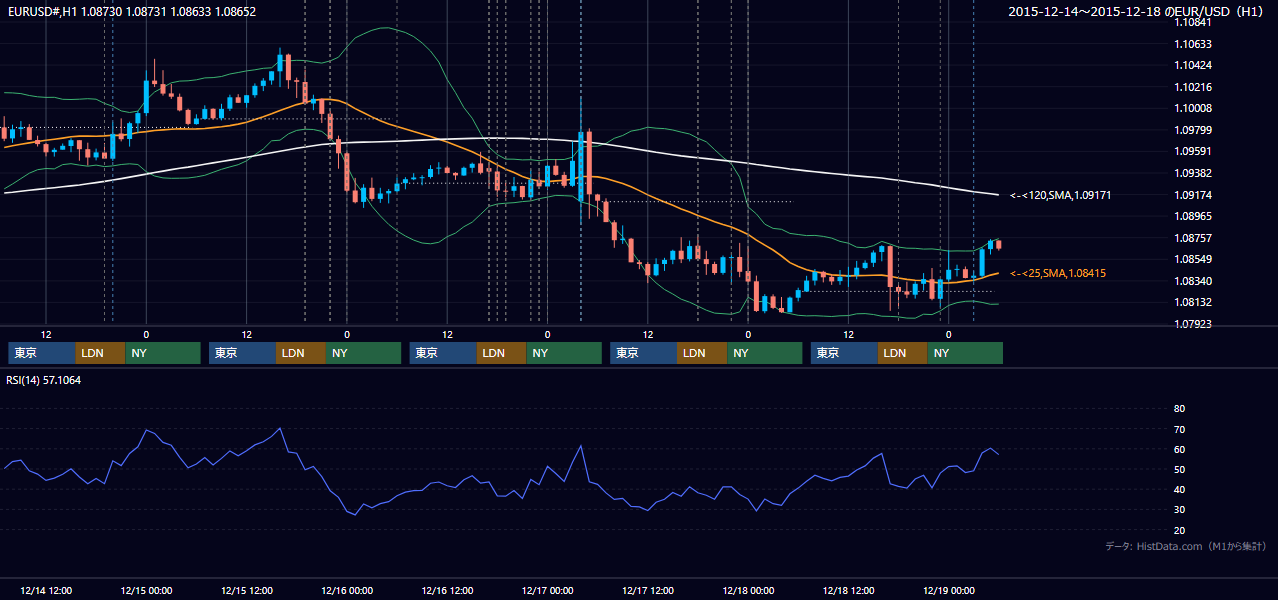This screenshot has height=600, width=1278.
Task: Click RSI scale value 20
Action: 1180,530
